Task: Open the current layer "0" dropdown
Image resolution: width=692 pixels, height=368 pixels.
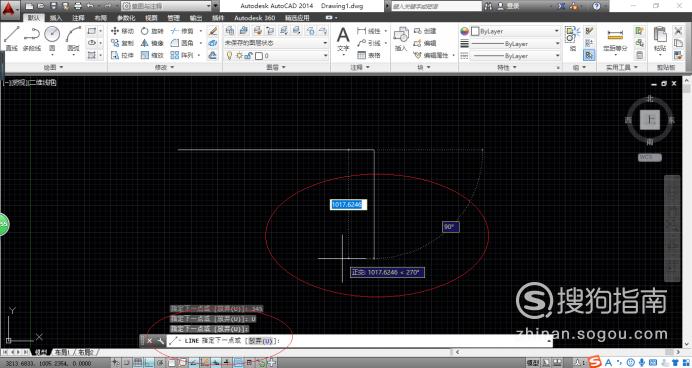Action: [x=277, y=56]
